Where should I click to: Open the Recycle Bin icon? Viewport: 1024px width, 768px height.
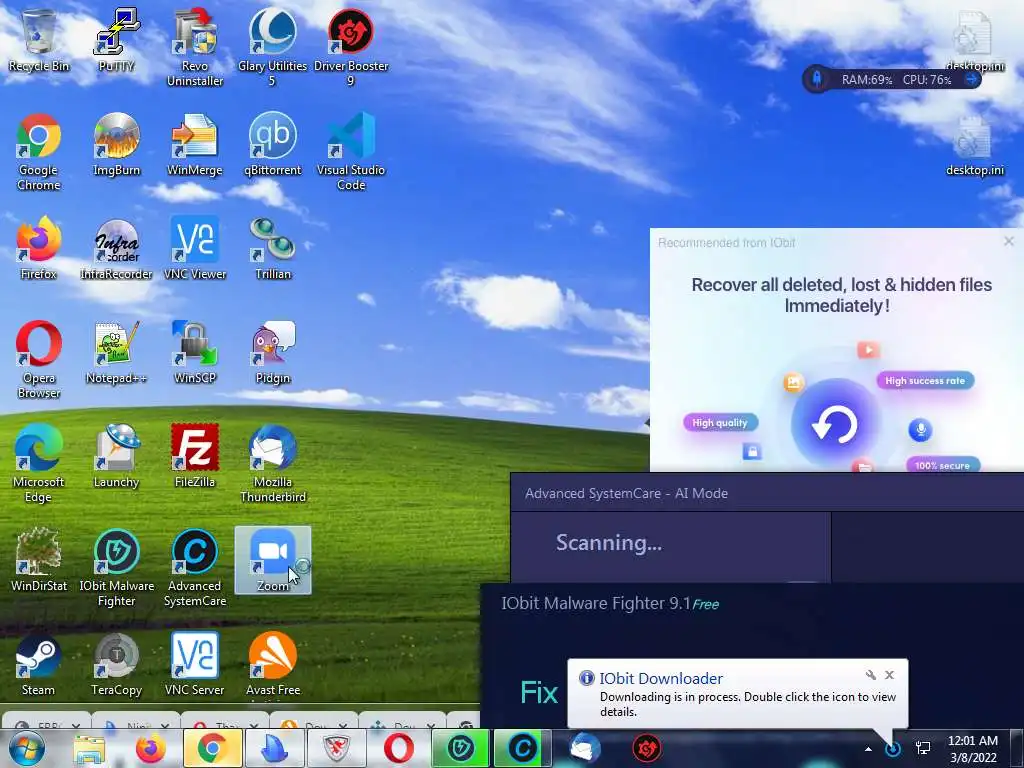pos(39,40)
